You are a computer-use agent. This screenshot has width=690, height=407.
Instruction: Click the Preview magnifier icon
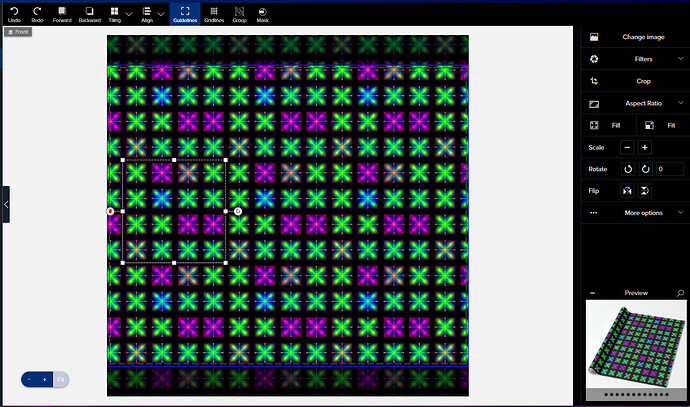(680, 293)
